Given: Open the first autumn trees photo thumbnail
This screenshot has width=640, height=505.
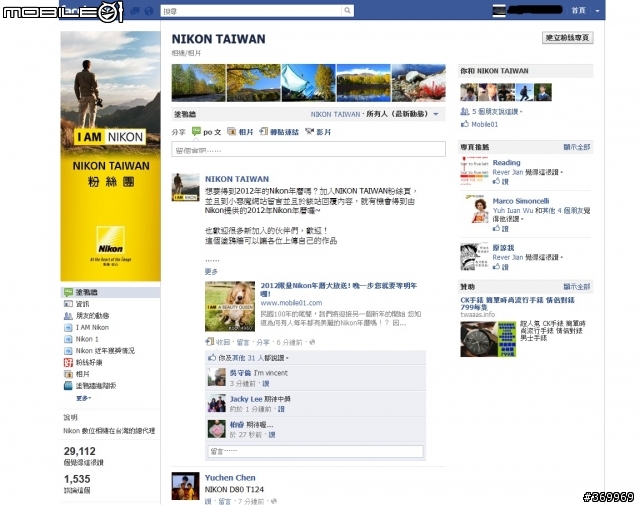Looking at the screenshot, I should coord(198,82).
